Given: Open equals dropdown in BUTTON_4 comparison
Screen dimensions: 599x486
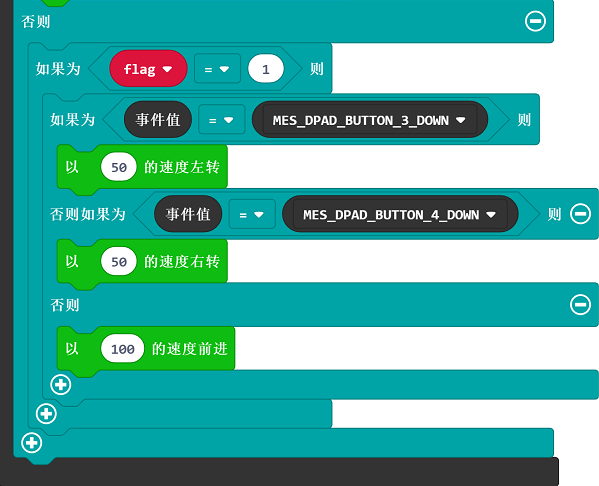Looking at the screenshot, I should pos(252,214).
